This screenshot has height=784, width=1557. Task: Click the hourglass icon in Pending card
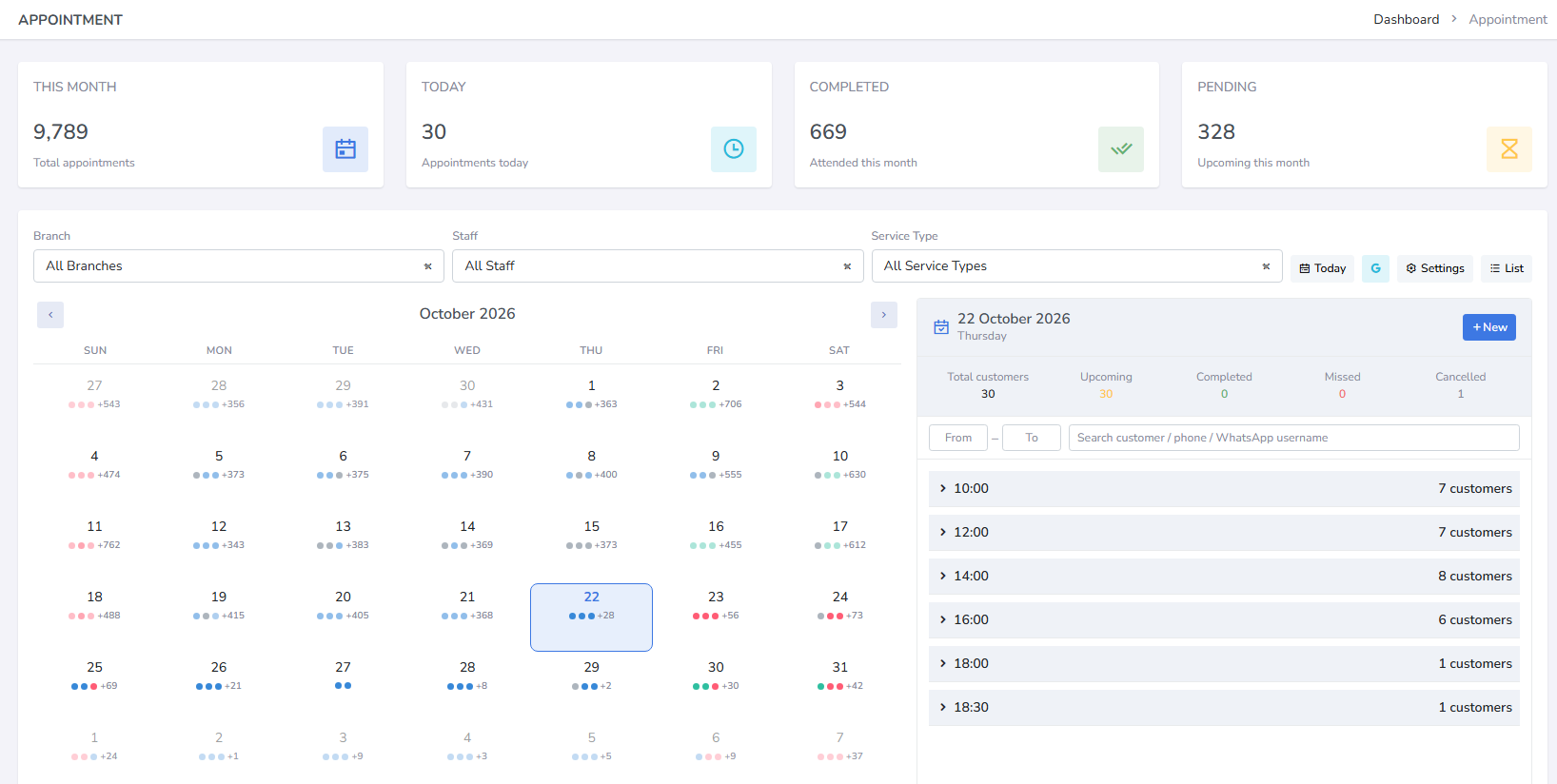[1509, 149]
